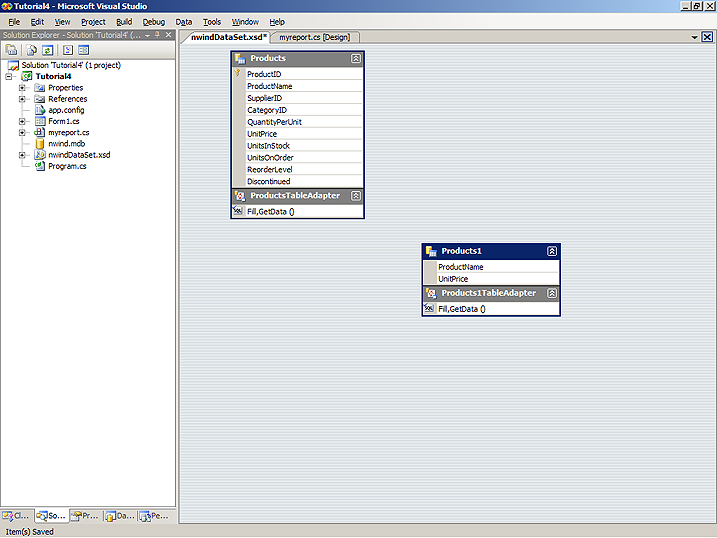717x538 pixels.
Task: Open the Solution Explorer window position dropdown
Action: (x=147, y=36)
